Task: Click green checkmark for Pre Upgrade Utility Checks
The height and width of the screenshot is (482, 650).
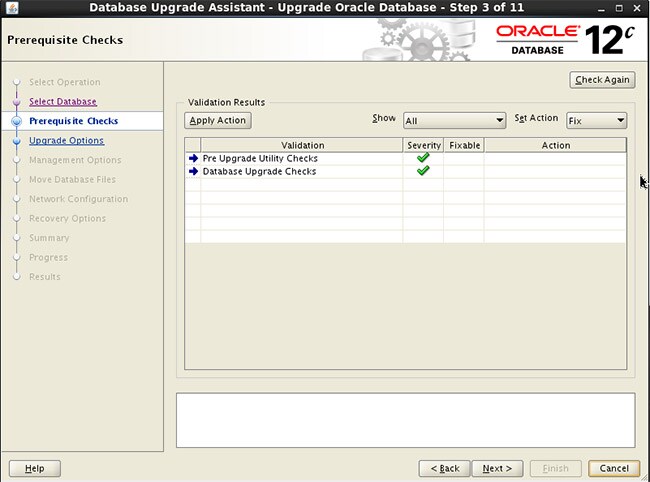Action: point(423,158)
